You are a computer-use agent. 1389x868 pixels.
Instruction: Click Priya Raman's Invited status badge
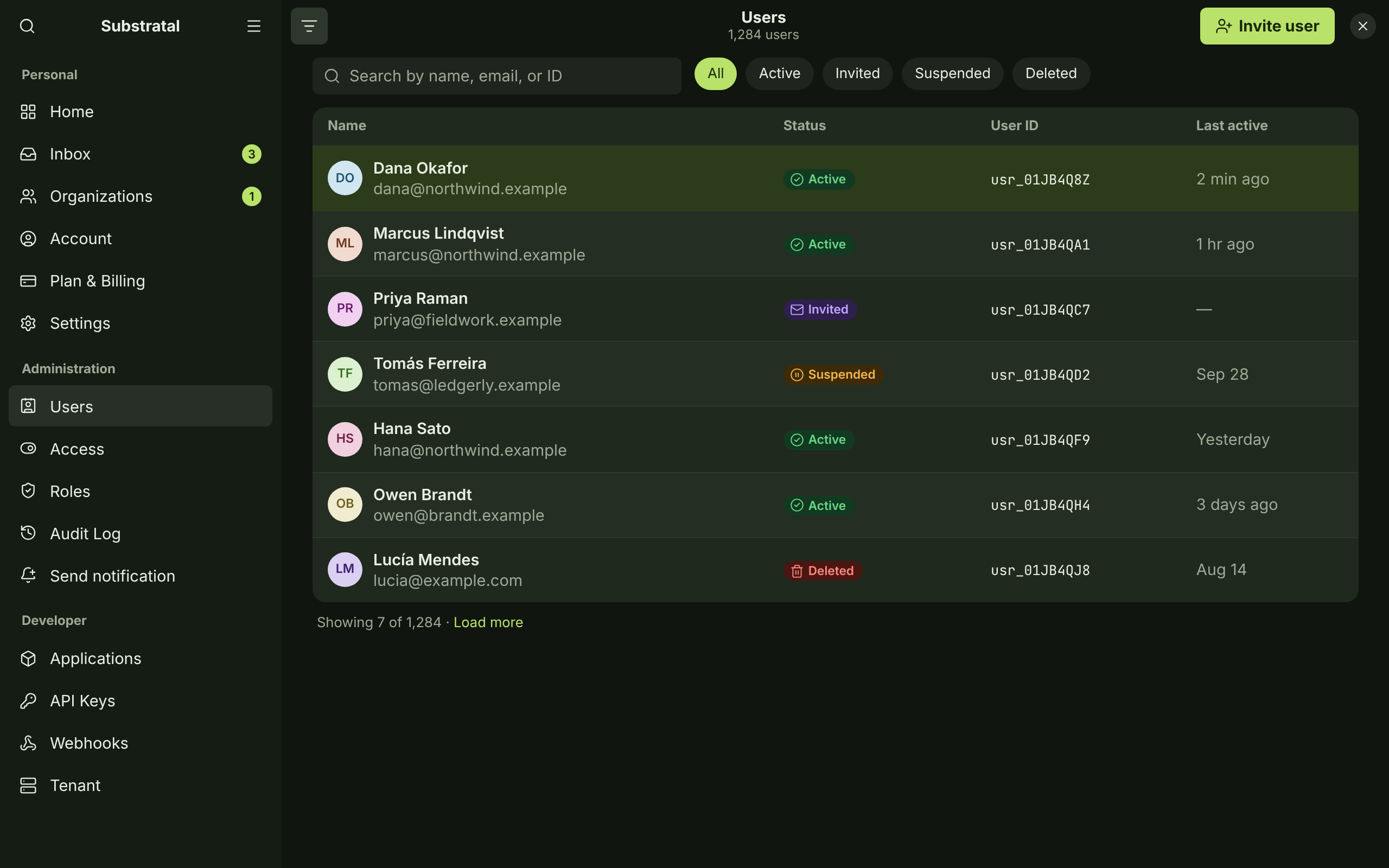820,309
